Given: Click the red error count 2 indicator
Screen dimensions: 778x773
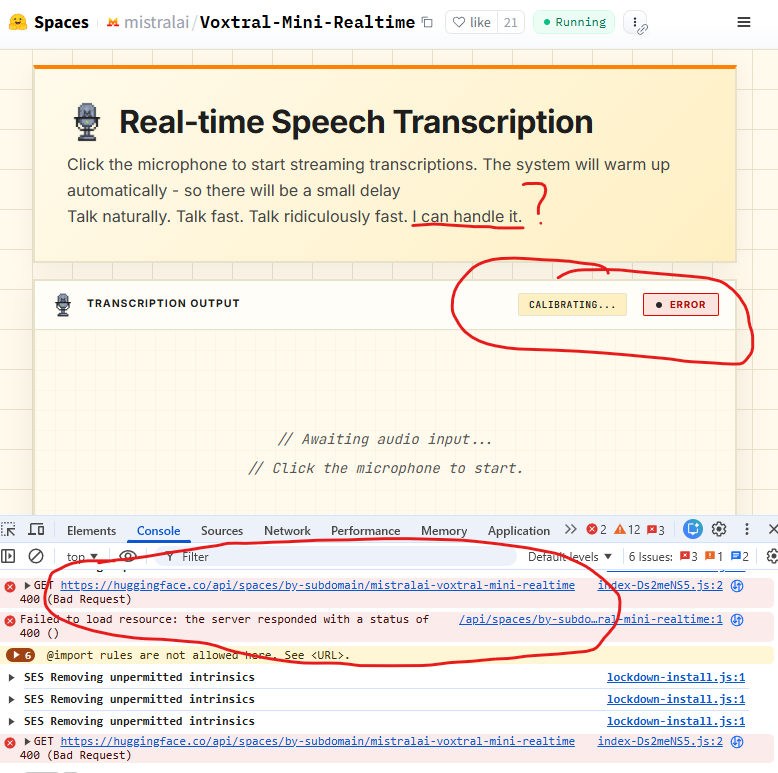Looking at the screenshot, I should coord(596,529).
